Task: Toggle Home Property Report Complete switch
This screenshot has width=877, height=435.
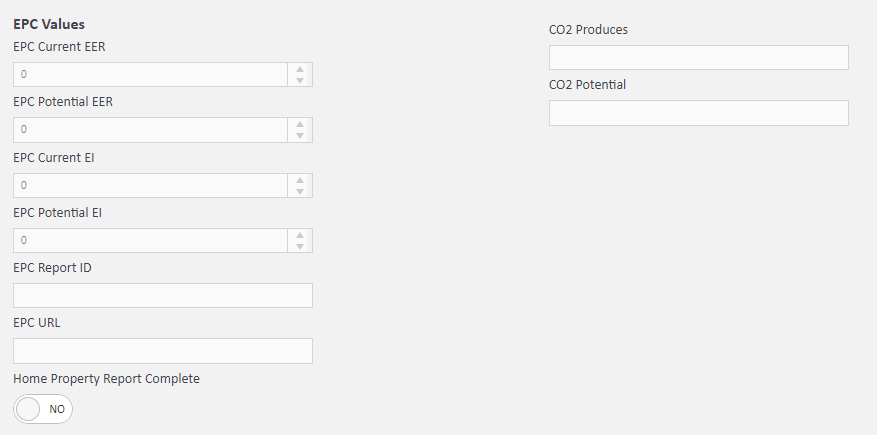Action: (43, 409)
